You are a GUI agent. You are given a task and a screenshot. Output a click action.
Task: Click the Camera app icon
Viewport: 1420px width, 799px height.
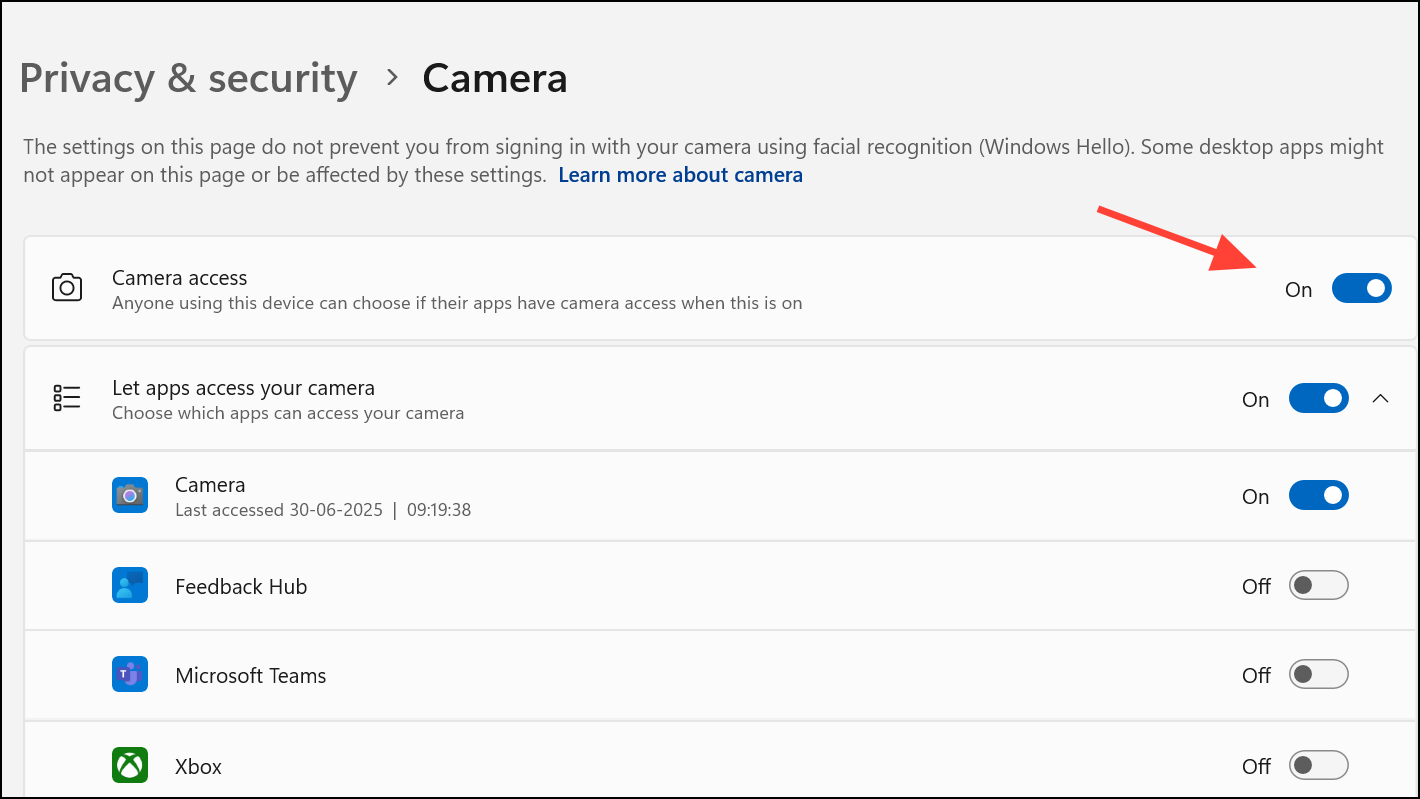(x=130, y=495)
